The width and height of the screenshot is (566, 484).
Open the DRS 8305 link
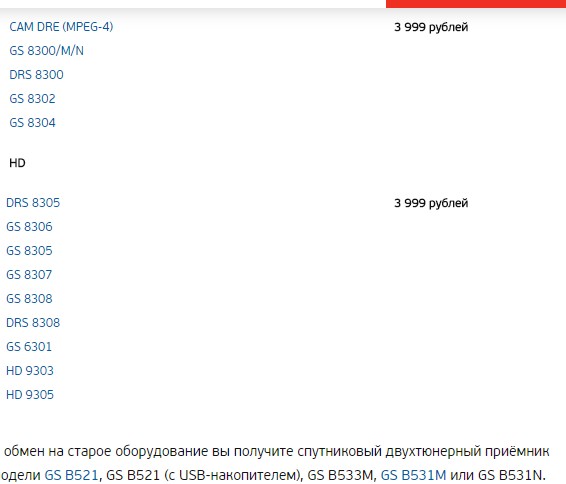point(33,202)
